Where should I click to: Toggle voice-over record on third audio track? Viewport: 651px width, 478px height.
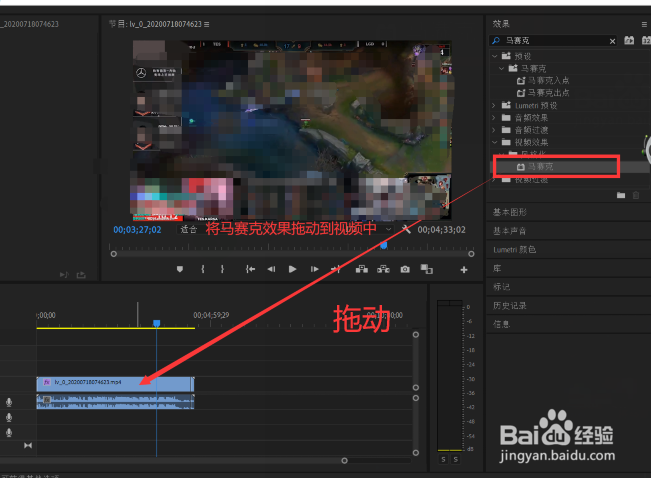pyautogui.click(x=9, y=433)
